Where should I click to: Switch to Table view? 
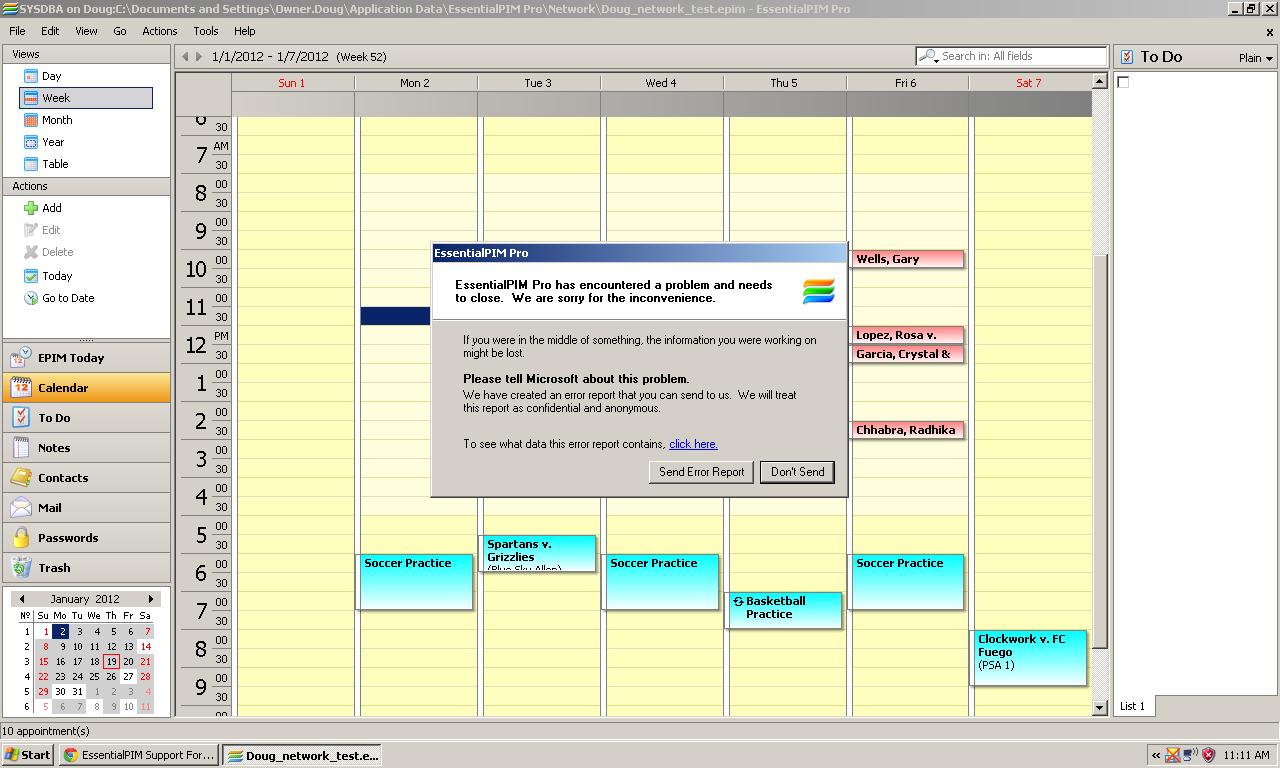[55, 164]
